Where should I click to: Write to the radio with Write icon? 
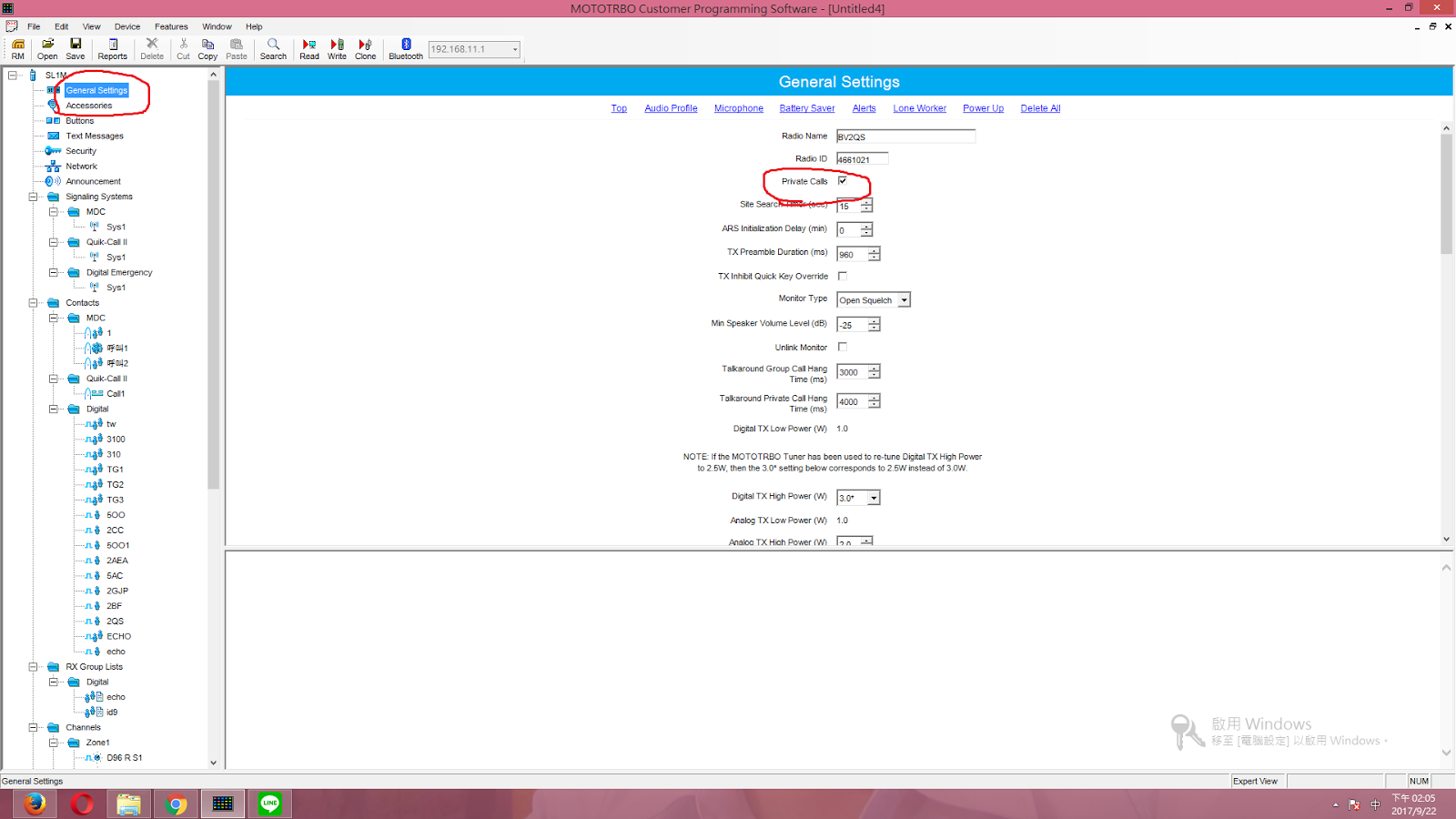click(337, 49)
